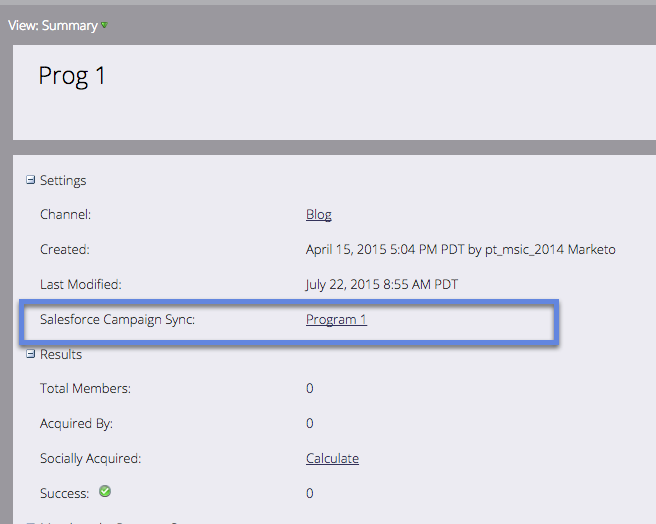Screen dimensions: 656x524
Task: Select the Results section heading
Action: point(61,354)
